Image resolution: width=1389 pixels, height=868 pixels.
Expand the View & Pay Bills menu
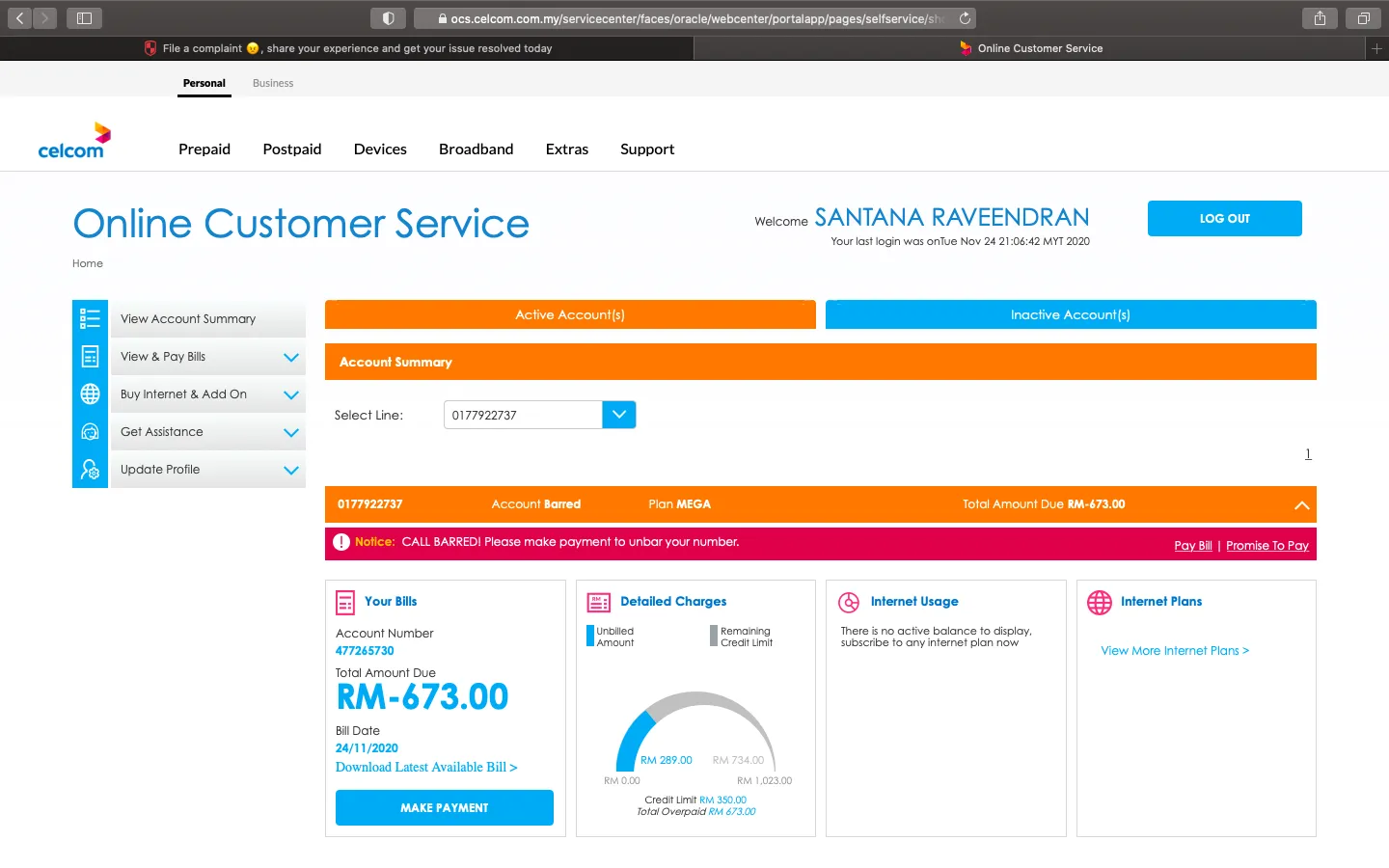(290, 358)
